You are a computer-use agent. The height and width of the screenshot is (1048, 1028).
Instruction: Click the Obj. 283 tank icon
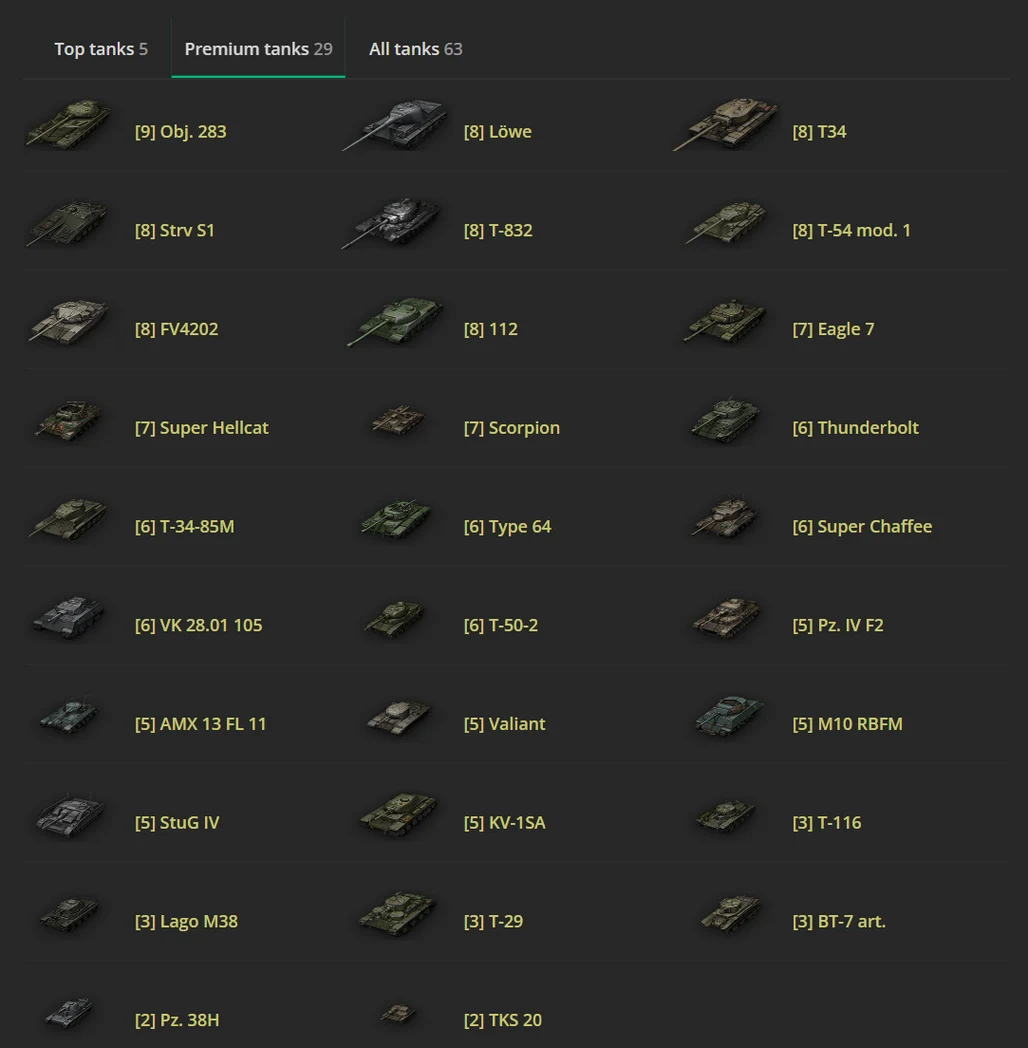point(68,124)
